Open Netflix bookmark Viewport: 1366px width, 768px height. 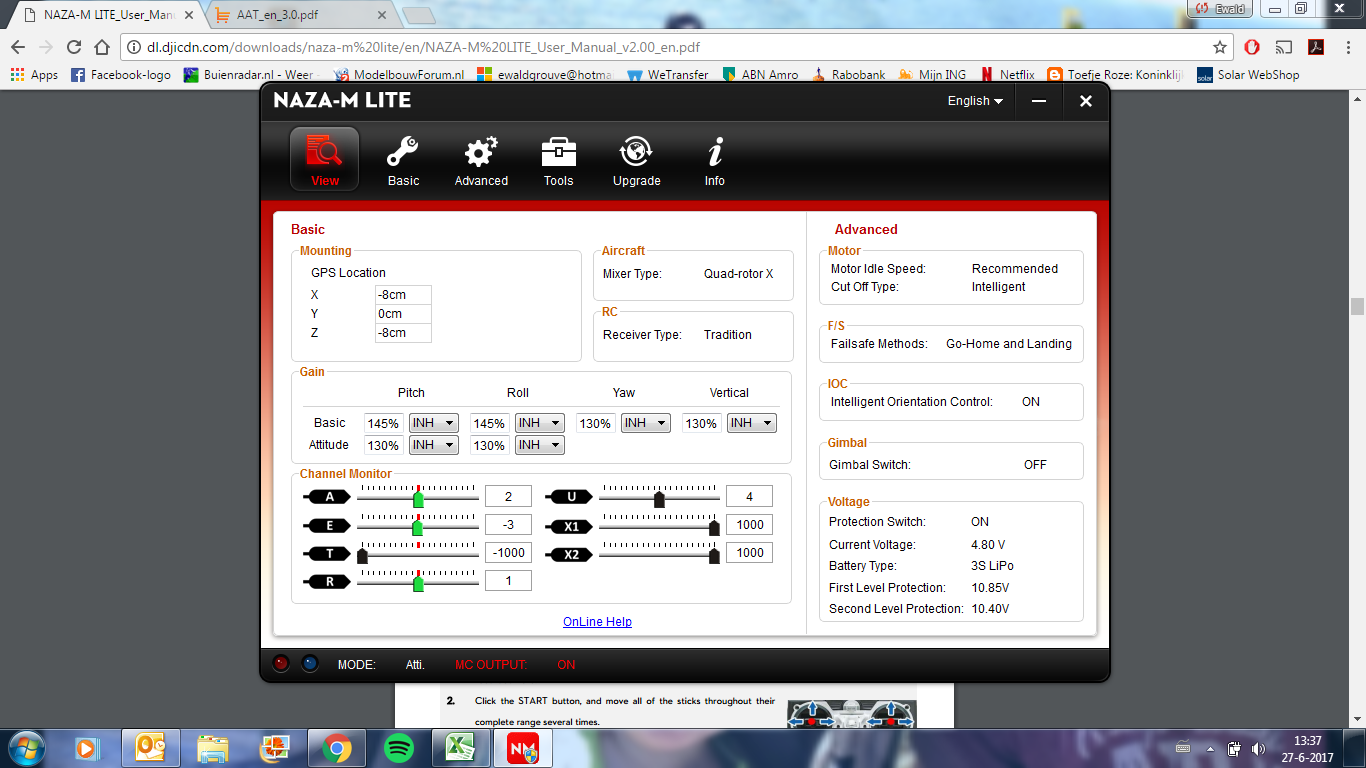pos(1007,75)
